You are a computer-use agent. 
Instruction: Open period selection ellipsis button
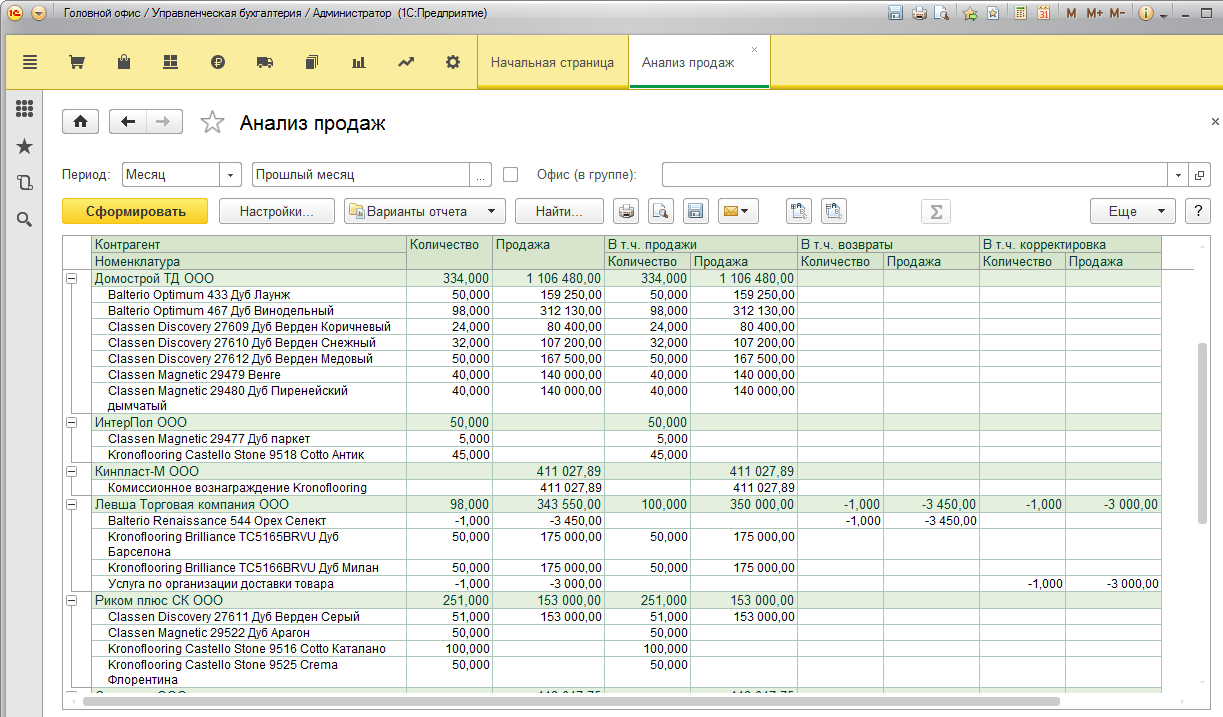click(x=481, y=174)
